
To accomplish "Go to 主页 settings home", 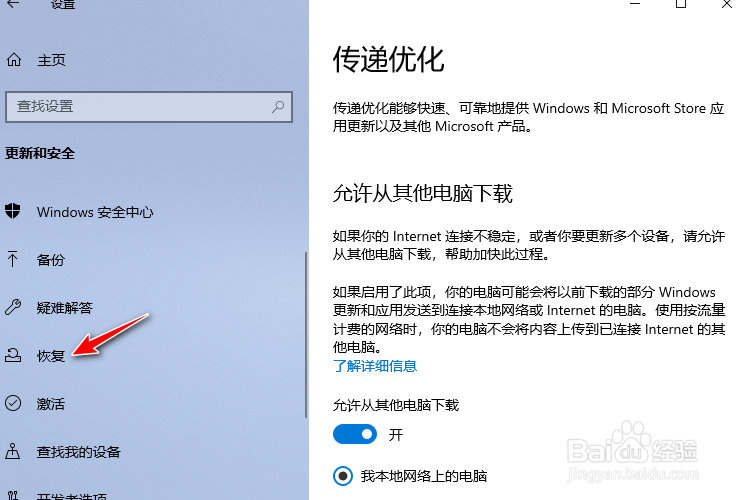I will tap(51, 60).
